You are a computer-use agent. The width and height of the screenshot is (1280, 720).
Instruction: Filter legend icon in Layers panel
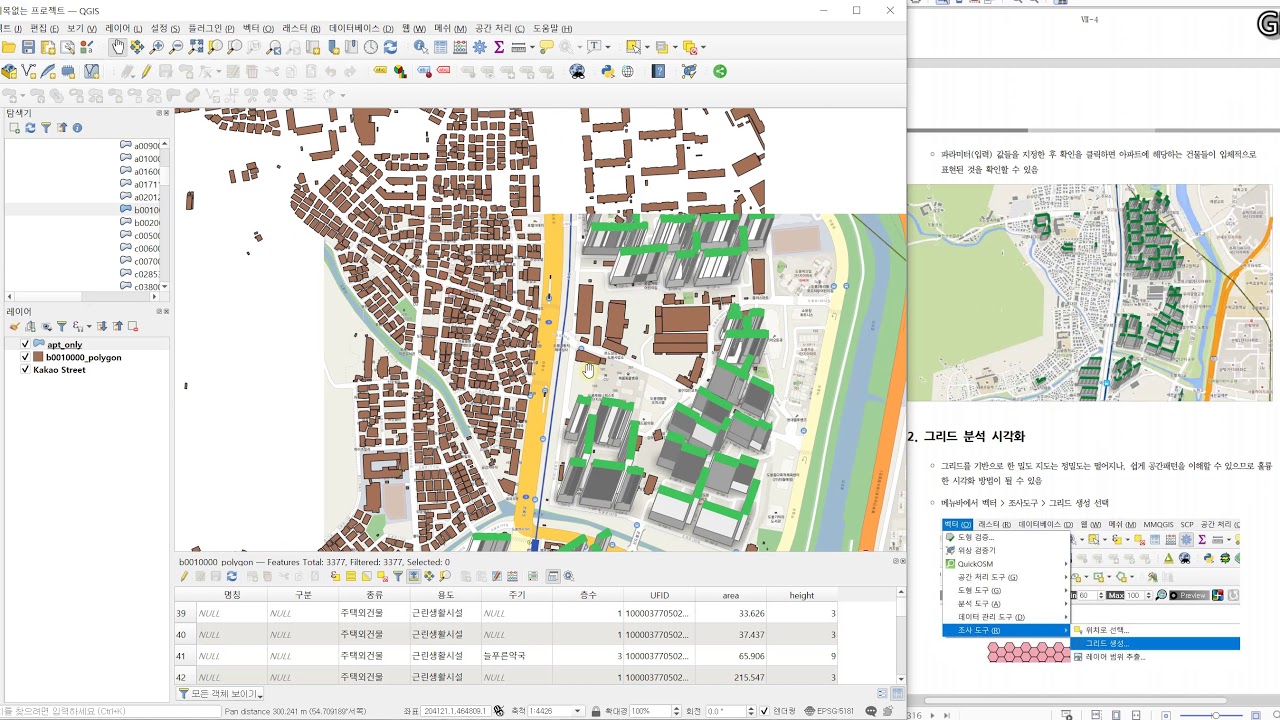(61, 327)
